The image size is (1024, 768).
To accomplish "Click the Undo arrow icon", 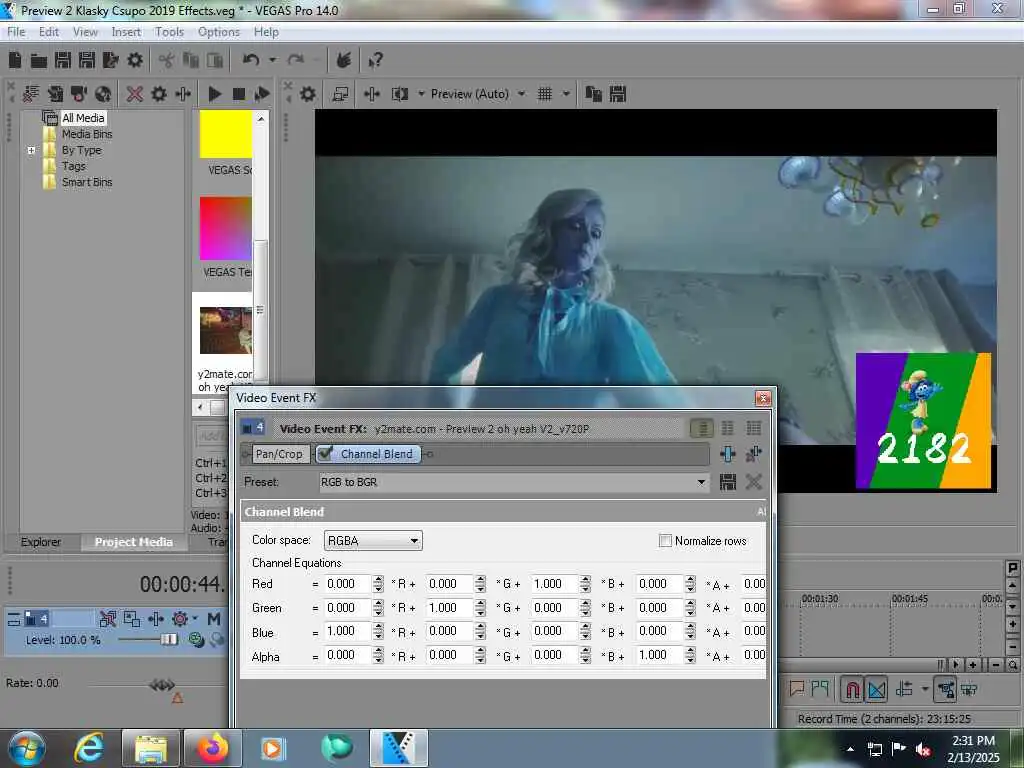I will point(251,60).
